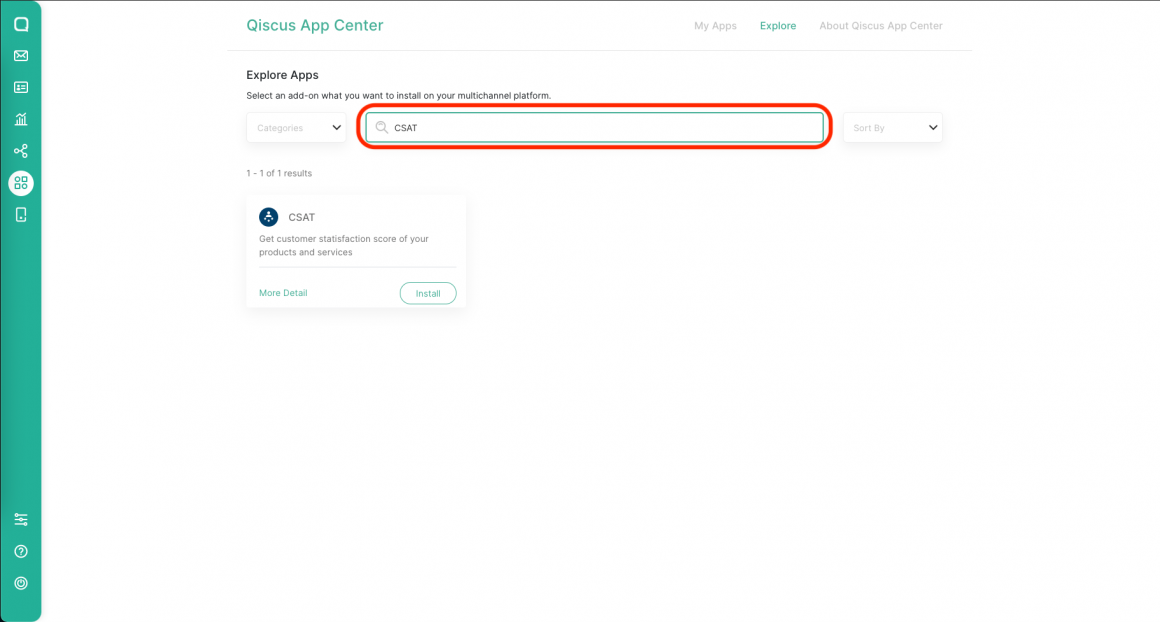This screenshot has width=1160, height=622.
Task: Open the Sort By dropdown
Action: coord(892,127)
